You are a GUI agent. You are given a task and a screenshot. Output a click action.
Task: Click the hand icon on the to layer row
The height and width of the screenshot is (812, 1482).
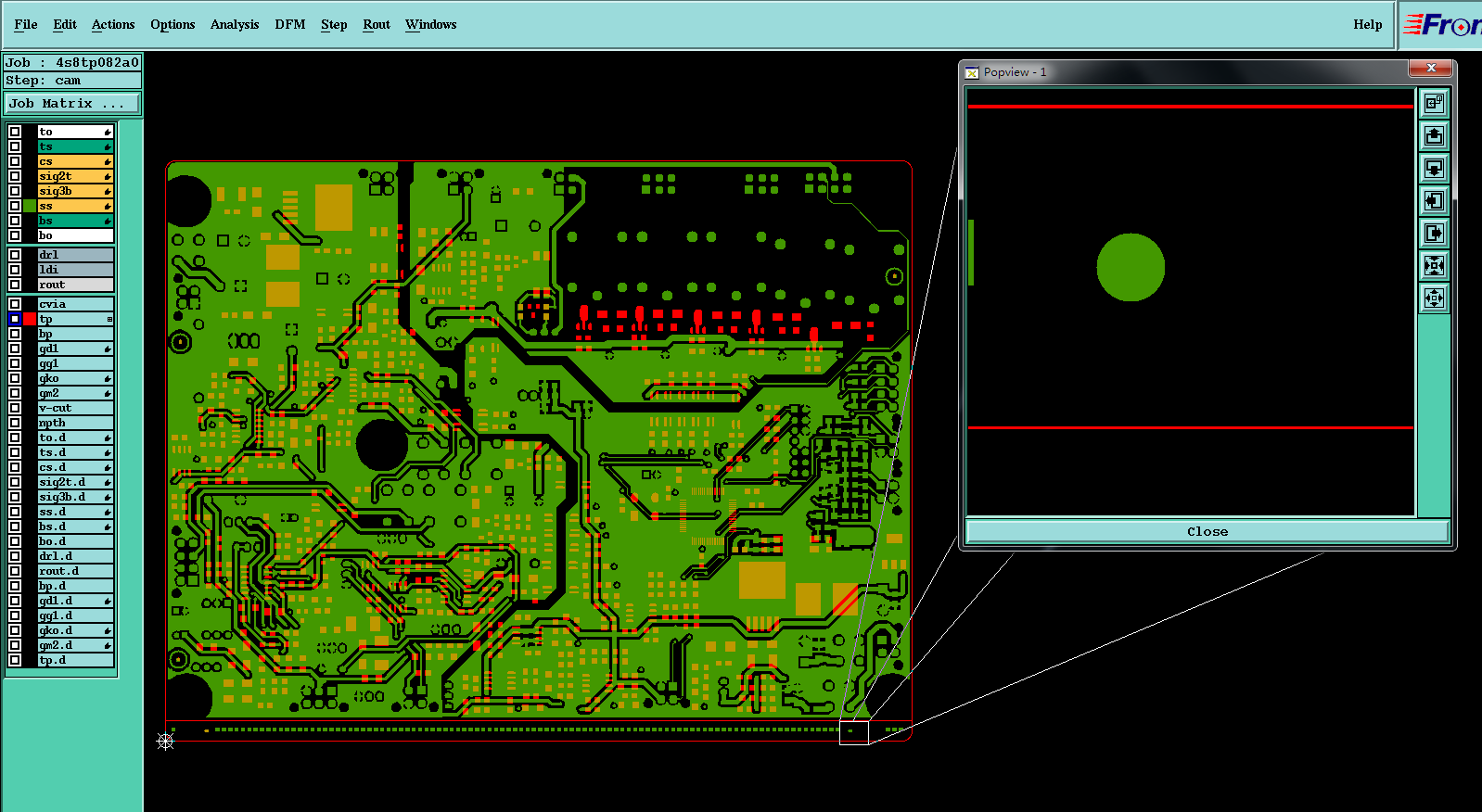108,132
